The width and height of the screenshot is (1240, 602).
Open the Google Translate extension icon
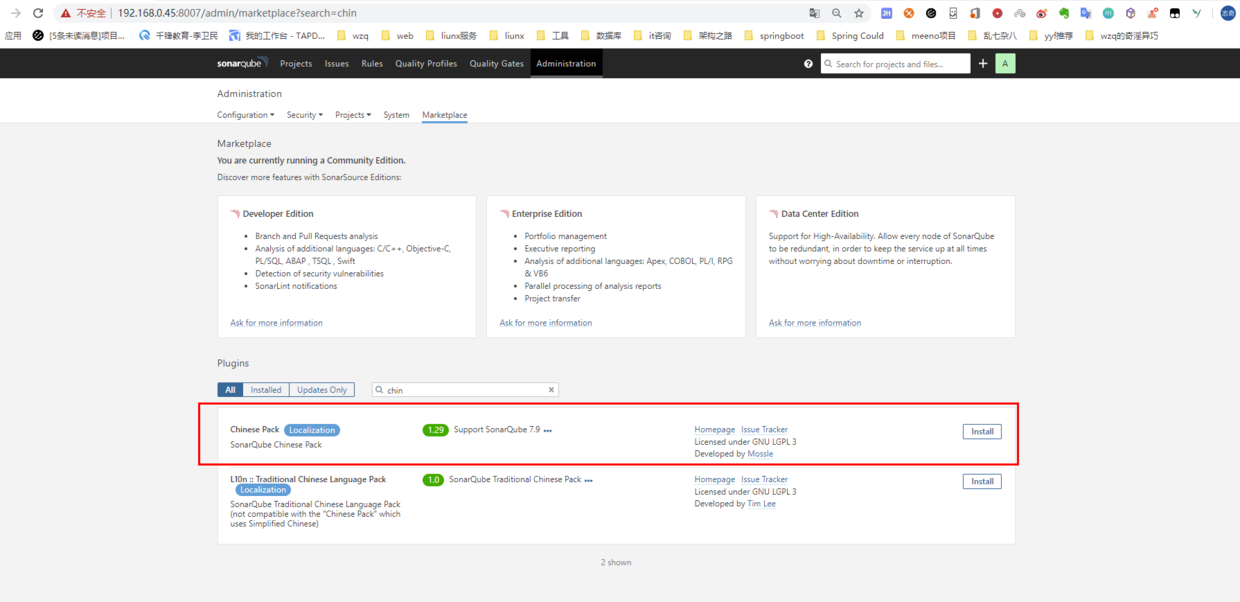1086,13
